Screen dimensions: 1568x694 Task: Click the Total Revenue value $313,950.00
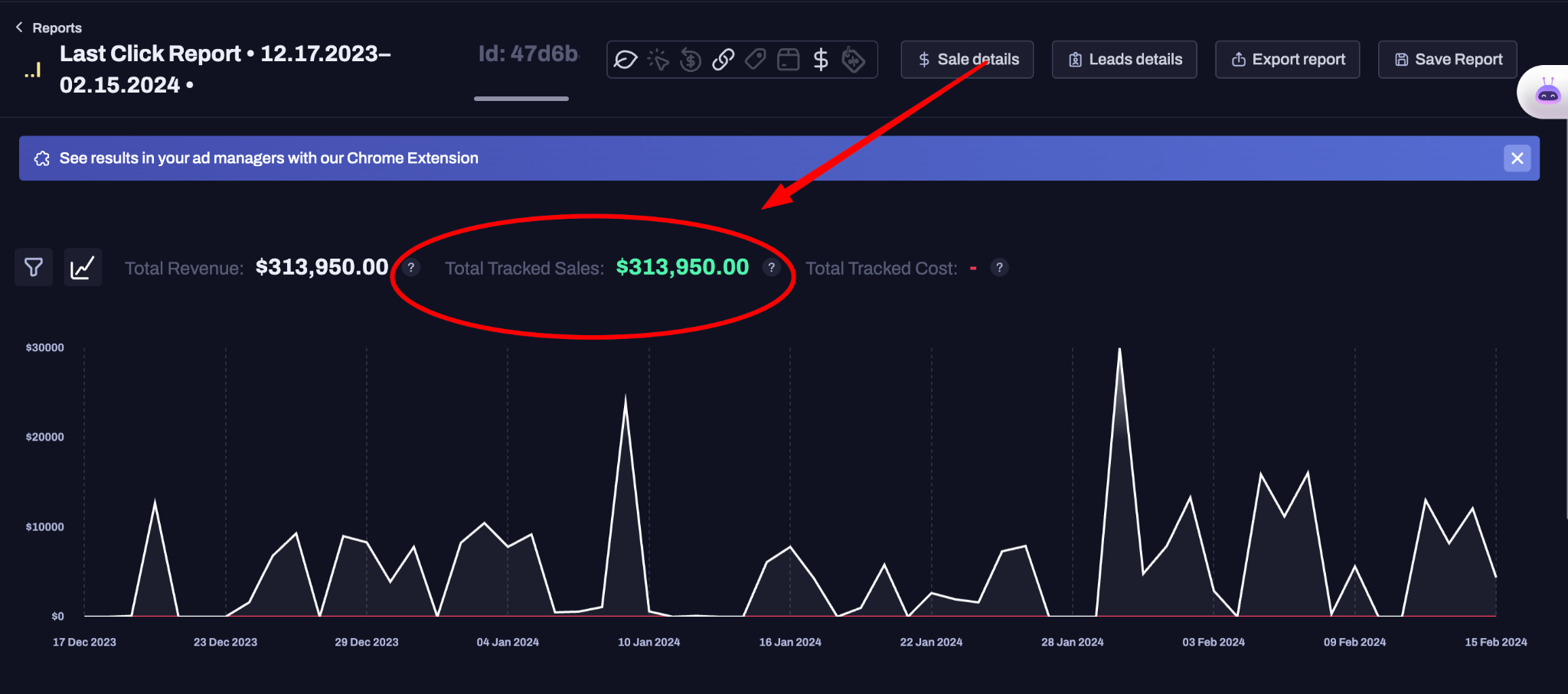point(322,267)
